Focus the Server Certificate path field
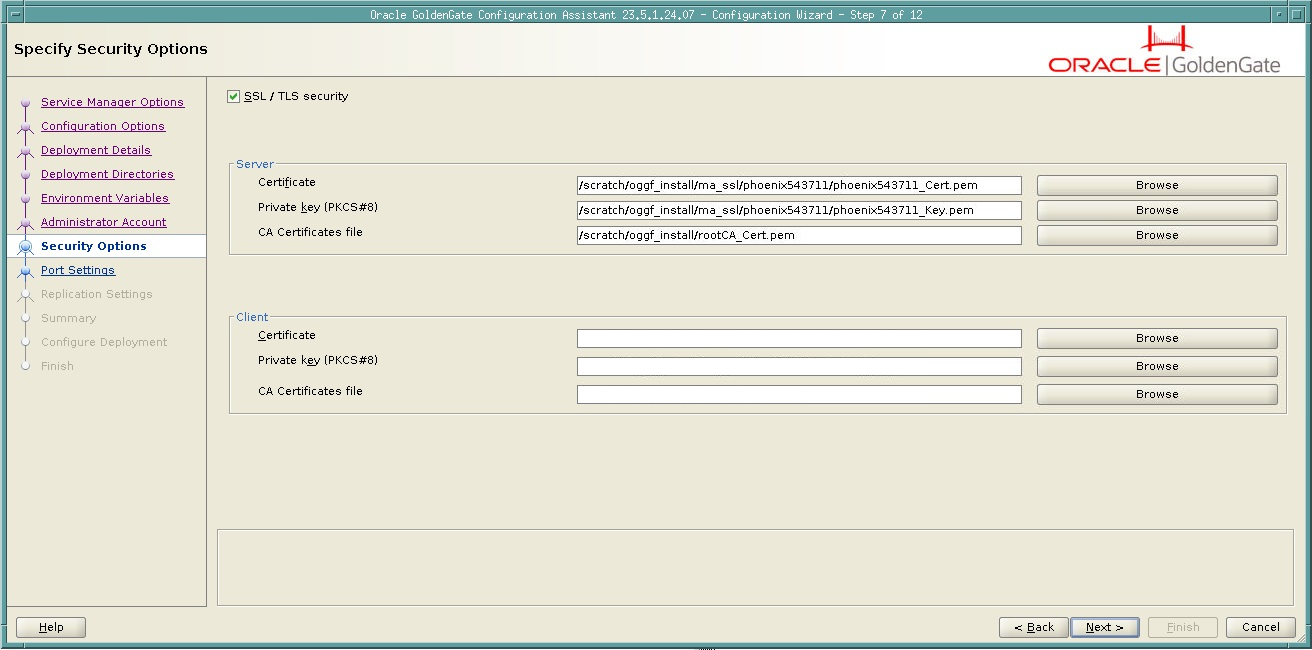 799,185
